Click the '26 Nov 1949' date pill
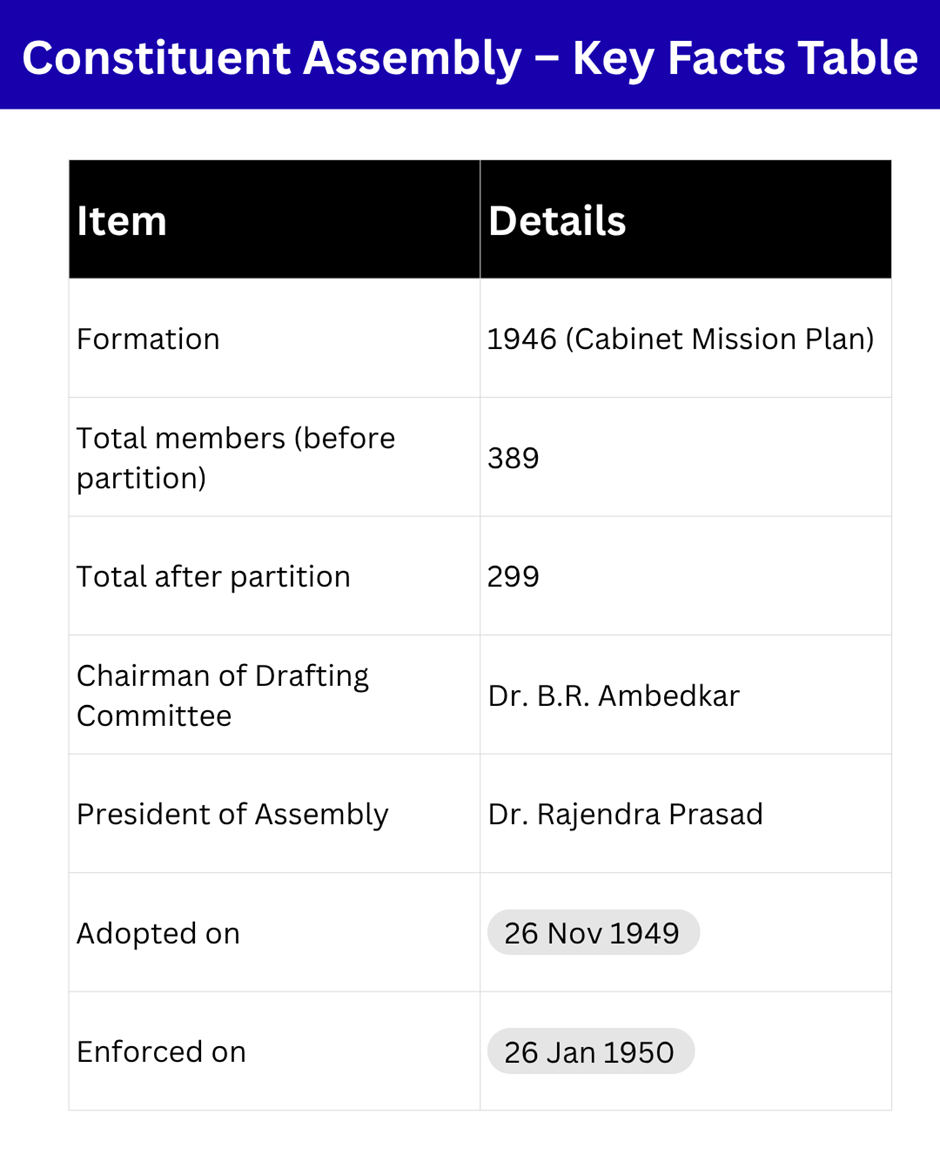 pyautogui.click(x=592, y=933)
